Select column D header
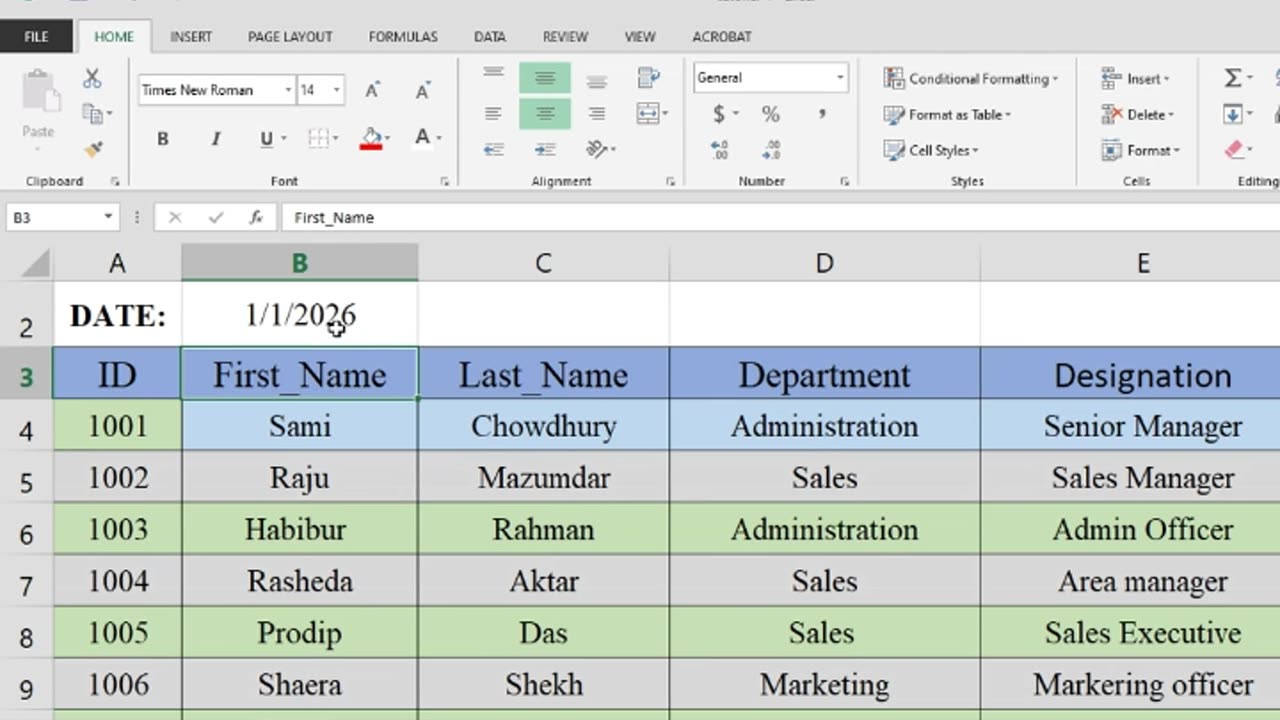 [x=824, y=263]
